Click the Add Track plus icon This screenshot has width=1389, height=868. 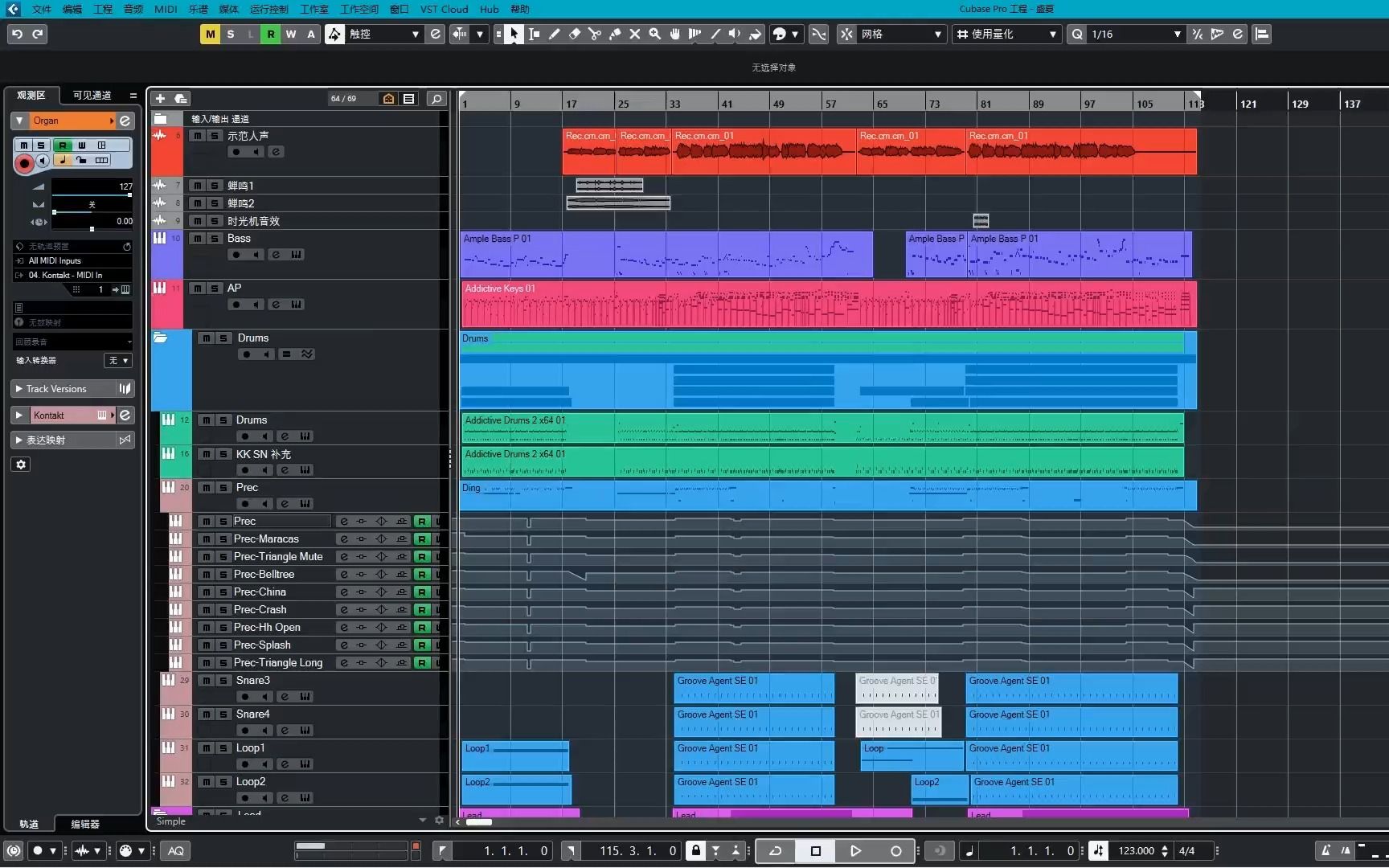[160, 98]
